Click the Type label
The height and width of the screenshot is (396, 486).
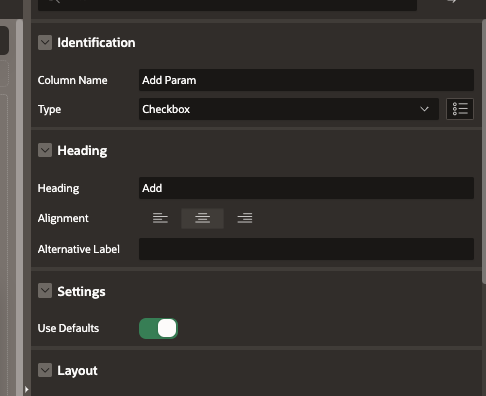tap(49, 109)
